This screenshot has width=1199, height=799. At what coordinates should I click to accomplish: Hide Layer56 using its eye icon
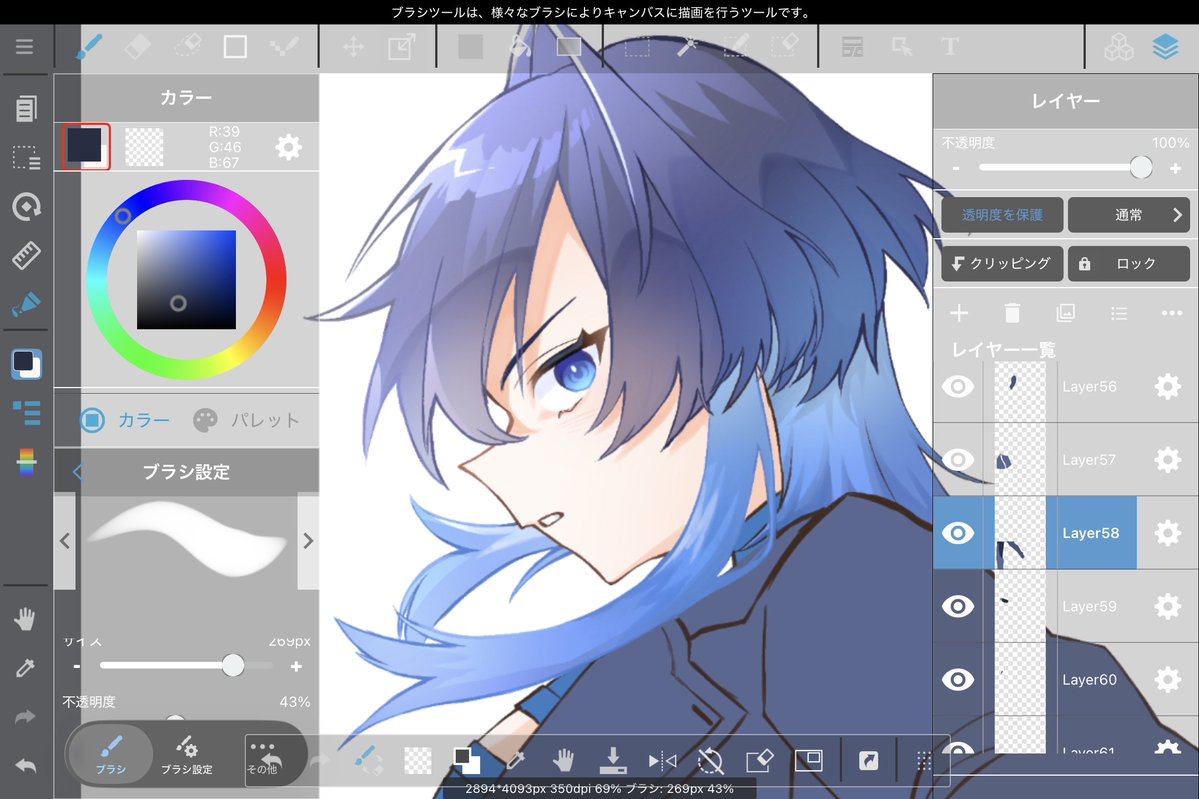(x=957, y=386)
